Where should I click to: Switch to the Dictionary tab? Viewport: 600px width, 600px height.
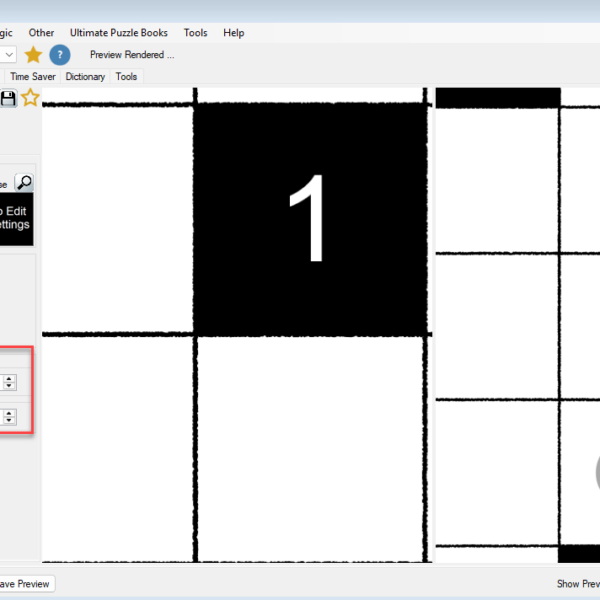click(x=85, y=76)
